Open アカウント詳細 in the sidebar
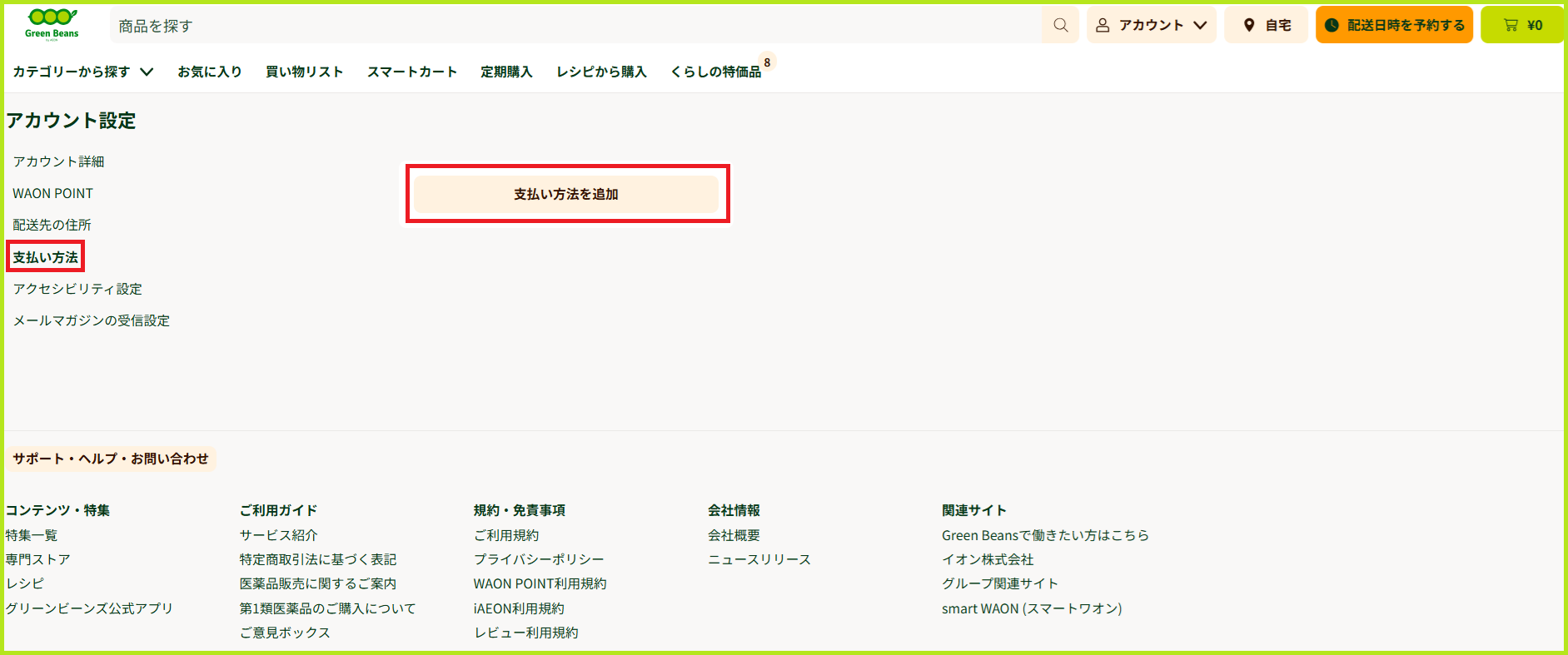The width and height of the screenshot is (1568, 655). (58, 161)
